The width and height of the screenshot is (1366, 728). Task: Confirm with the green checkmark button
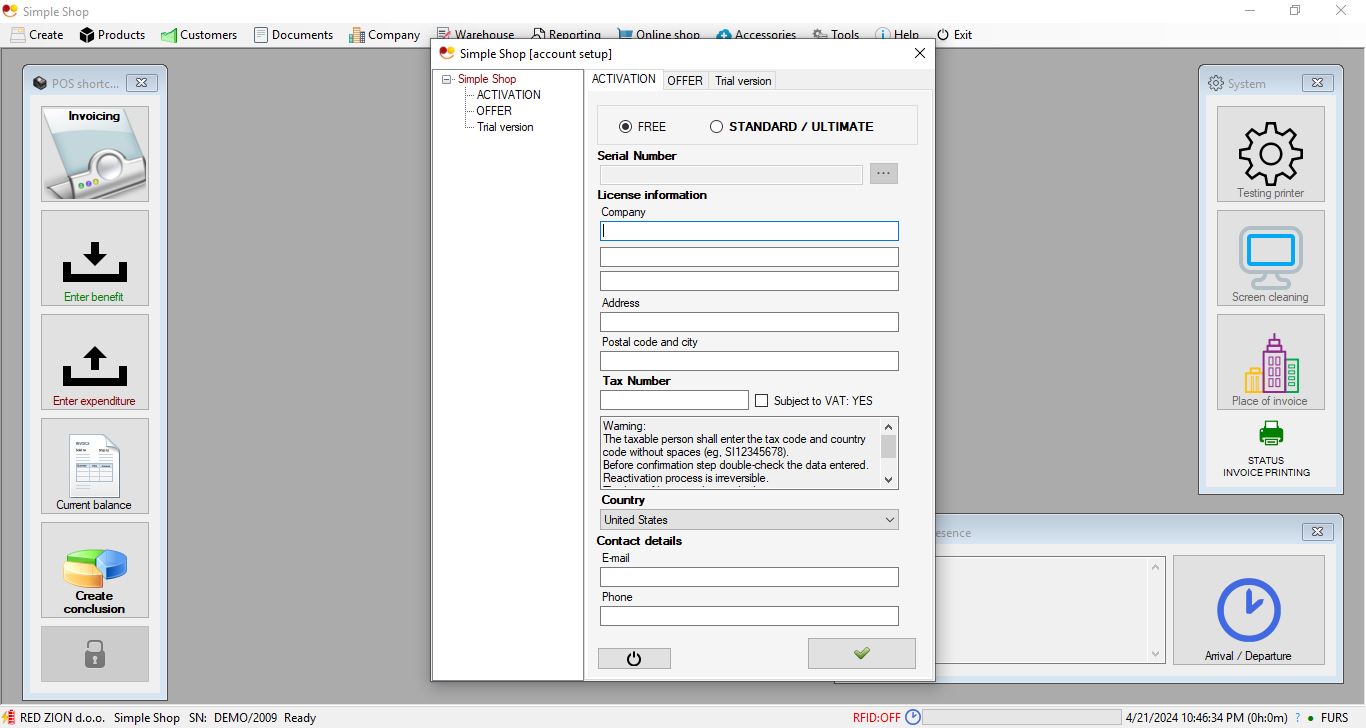862,653
